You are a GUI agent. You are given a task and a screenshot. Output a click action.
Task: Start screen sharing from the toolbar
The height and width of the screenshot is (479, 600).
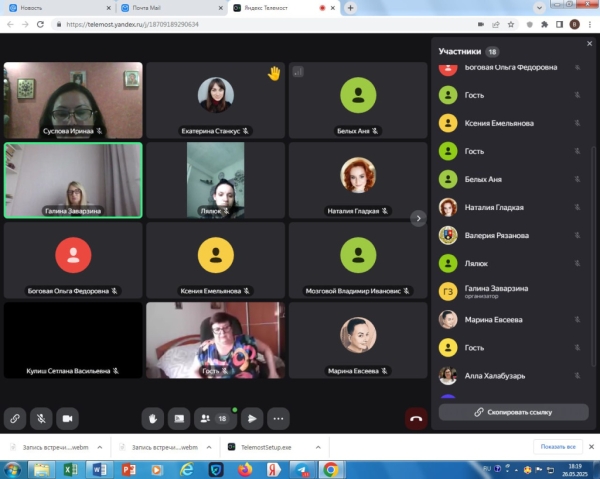[178, 418]
